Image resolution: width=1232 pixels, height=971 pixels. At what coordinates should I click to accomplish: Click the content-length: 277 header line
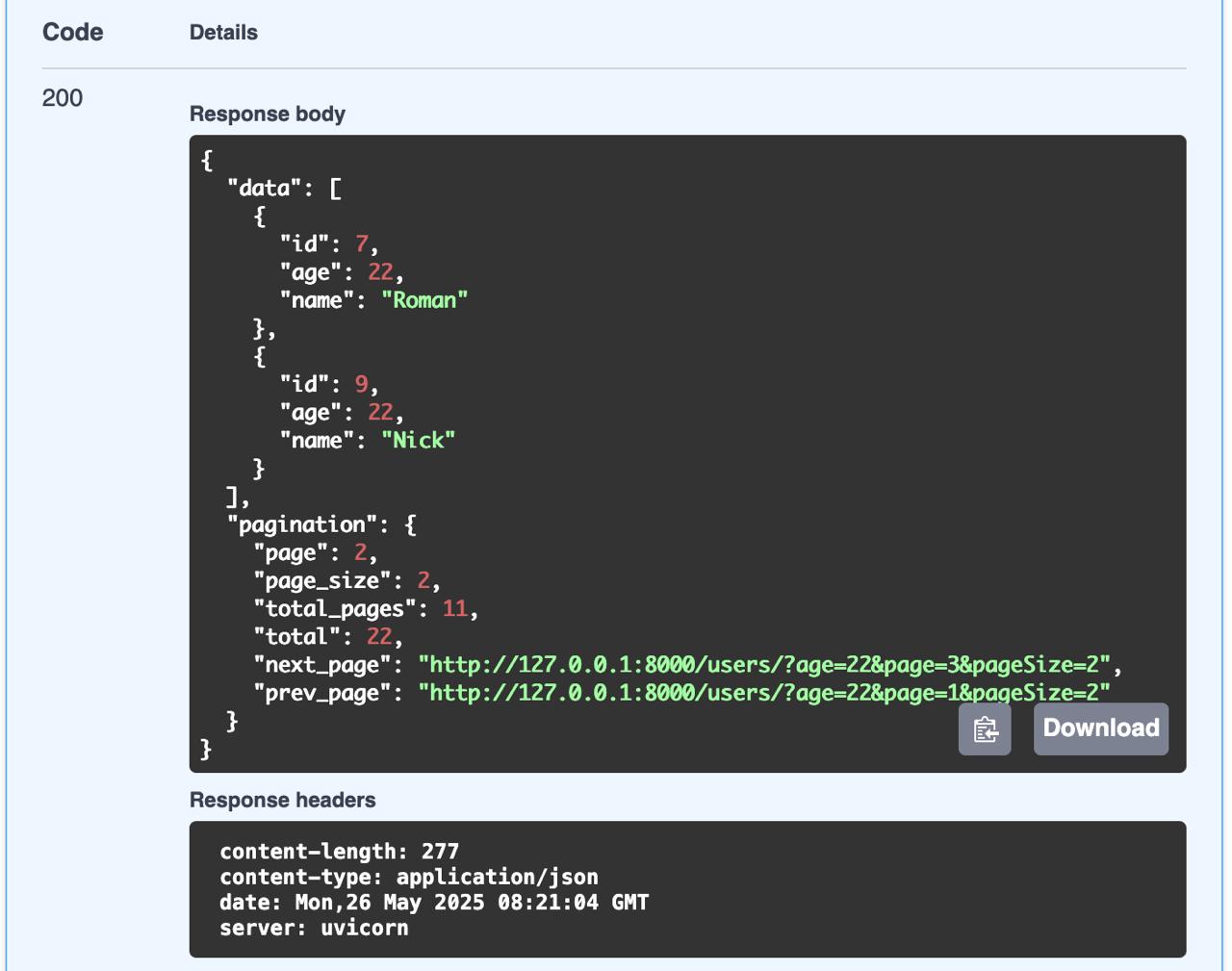(x=339, y=852)
